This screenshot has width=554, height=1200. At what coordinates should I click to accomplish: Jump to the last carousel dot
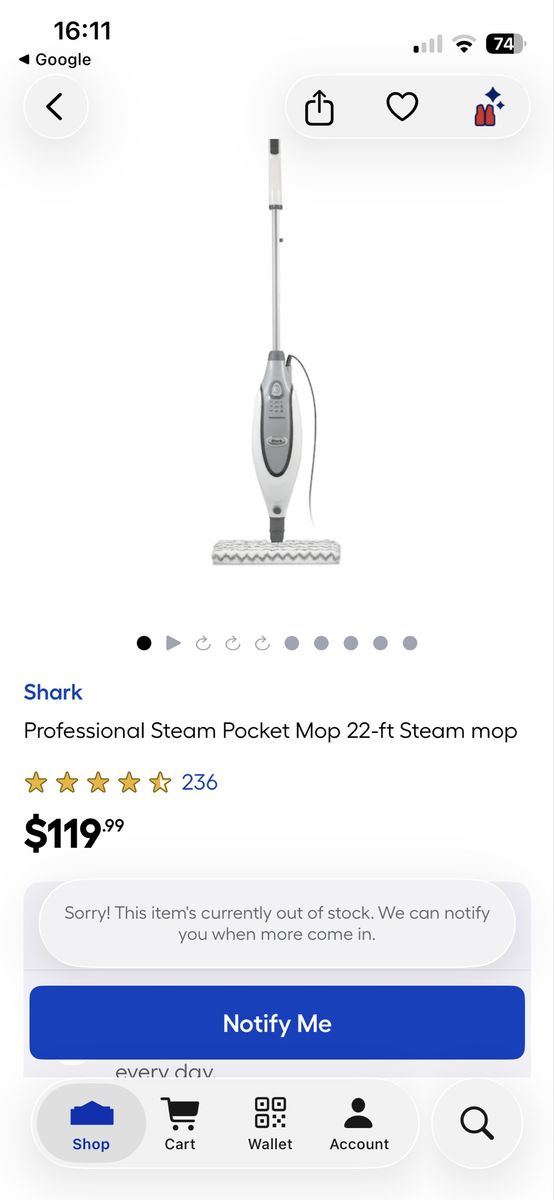410,643
